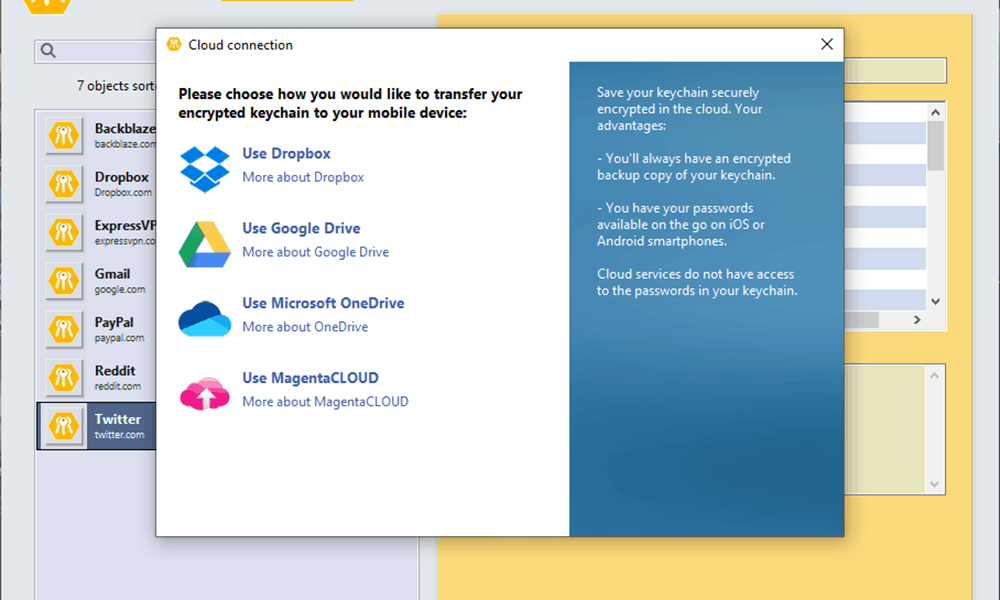
Task: Click the Microsoft OneDrive cloud icon
Action: pos(204,318)
